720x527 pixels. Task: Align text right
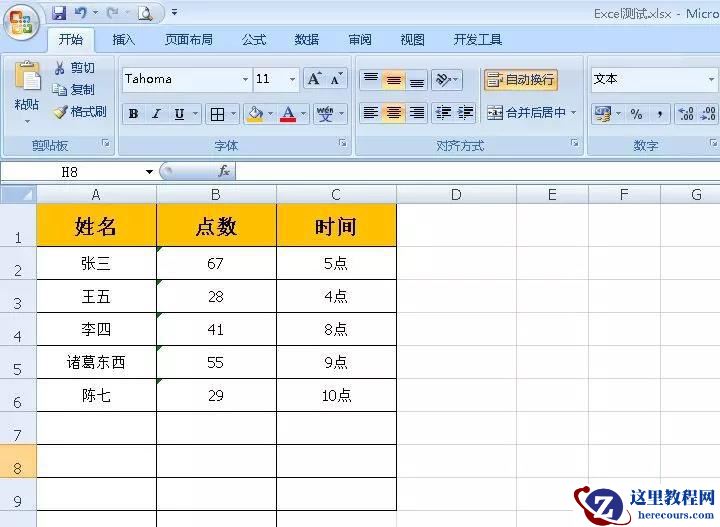tap(416, 113)
